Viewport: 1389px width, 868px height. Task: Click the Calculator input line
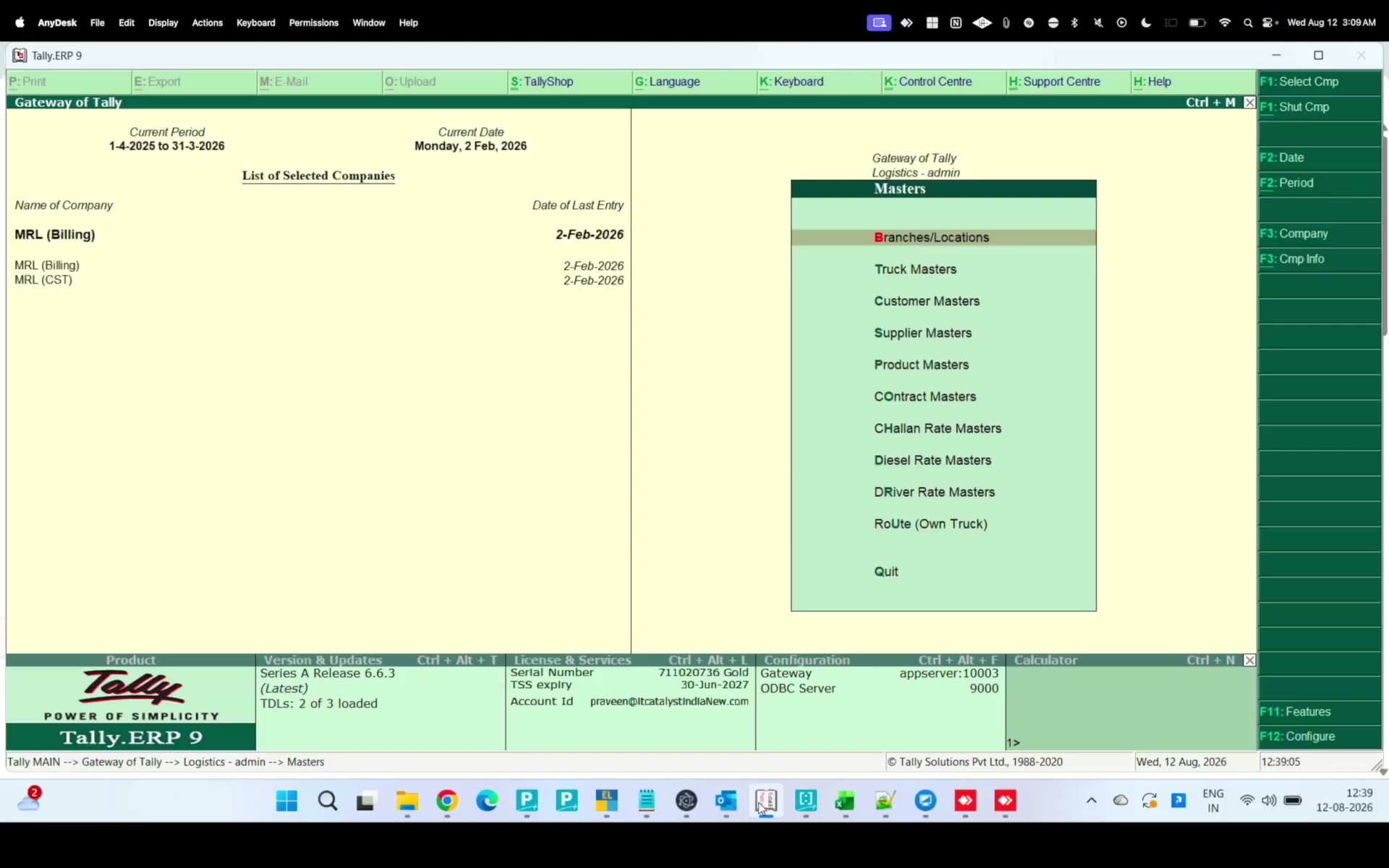pos(1131,743)
